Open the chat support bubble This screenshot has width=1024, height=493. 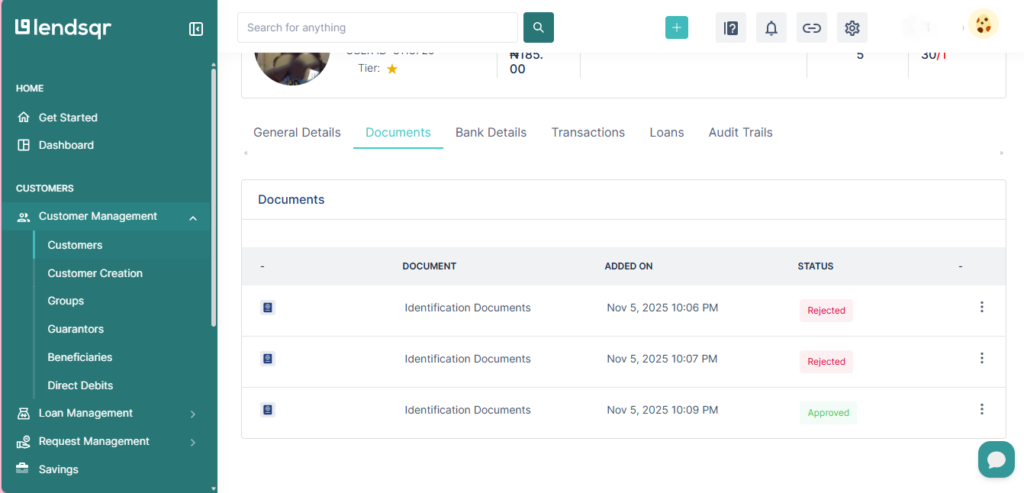[x=995, y=459]
